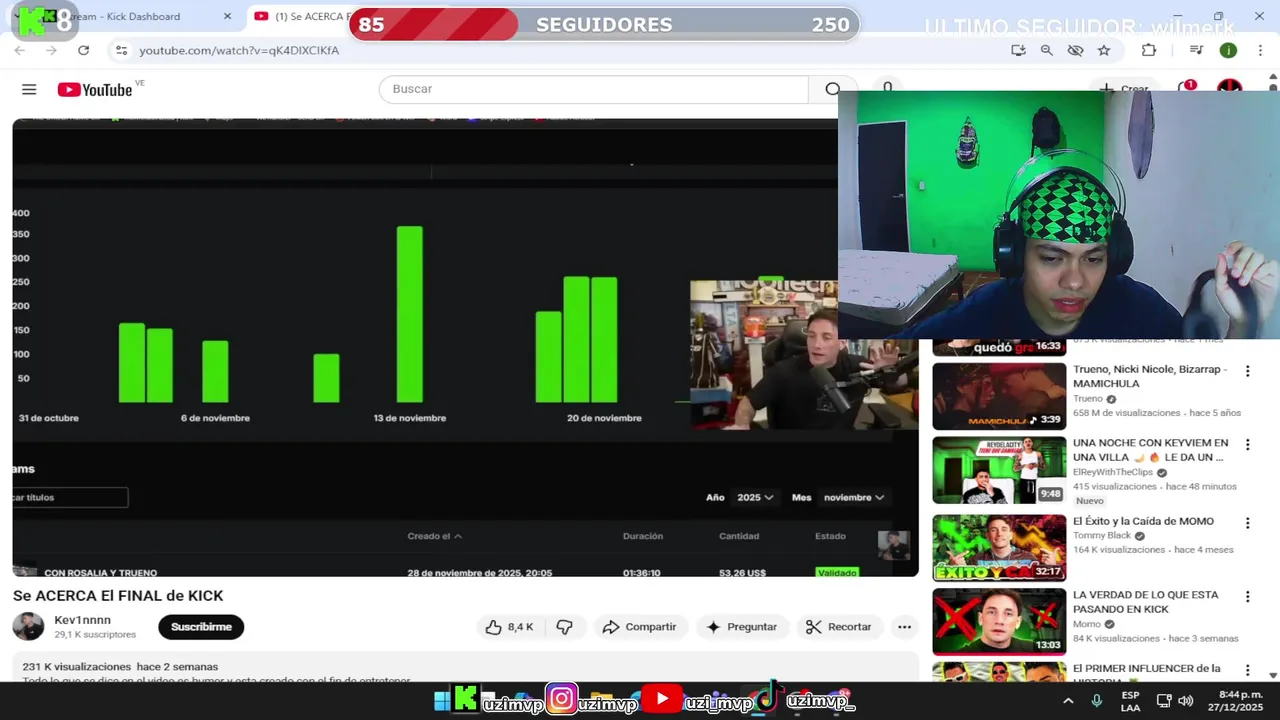Viewport: 1280px width, 720px height.
Task: Open the Chrome three-dot menu
Action: (x=1259, y=50)
